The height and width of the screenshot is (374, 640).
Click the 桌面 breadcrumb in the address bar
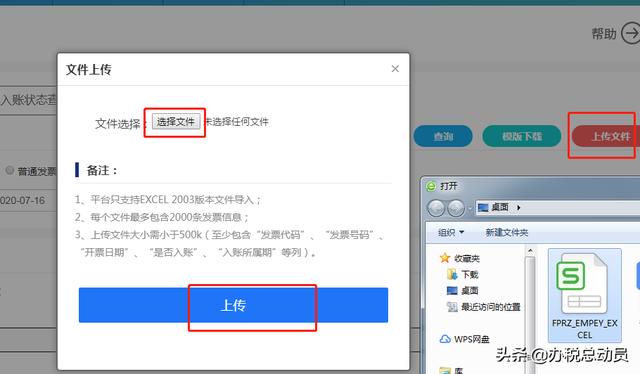500,207
